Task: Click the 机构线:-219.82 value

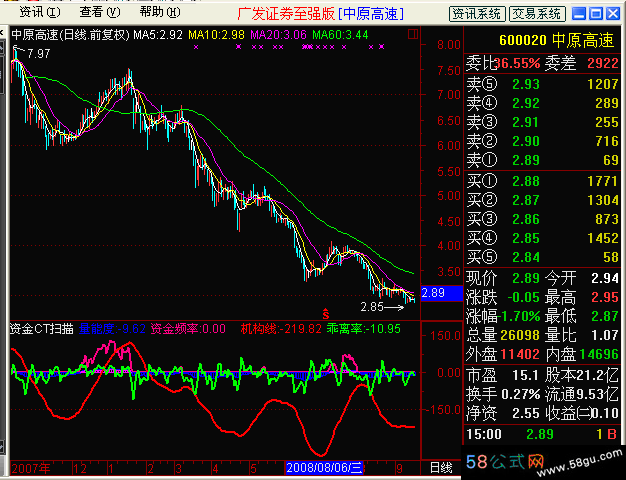Action: pos(281,329)
